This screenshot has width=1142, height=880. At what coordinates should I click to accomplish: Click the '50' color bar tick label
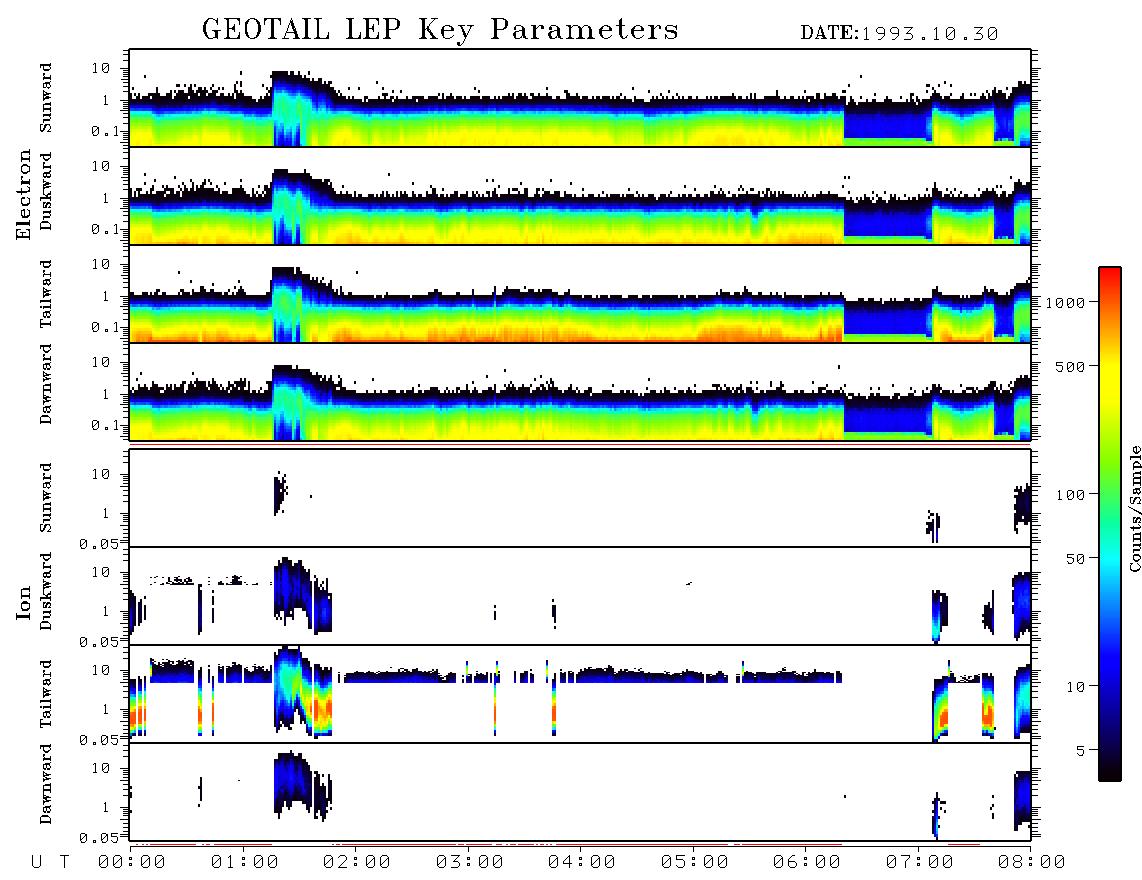coord(1075,559)
